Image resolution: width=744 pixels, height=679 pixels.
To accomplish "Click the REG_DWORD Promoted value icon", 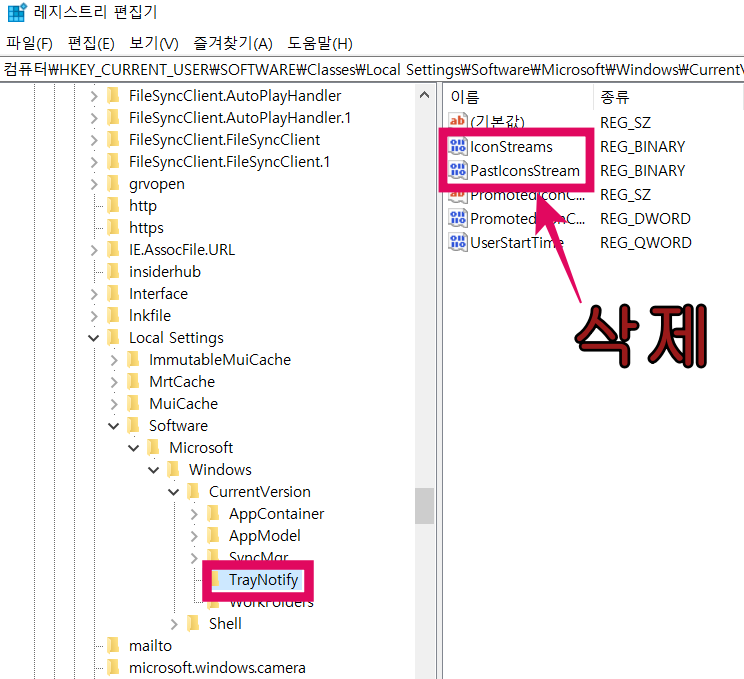I will [458, 219].
